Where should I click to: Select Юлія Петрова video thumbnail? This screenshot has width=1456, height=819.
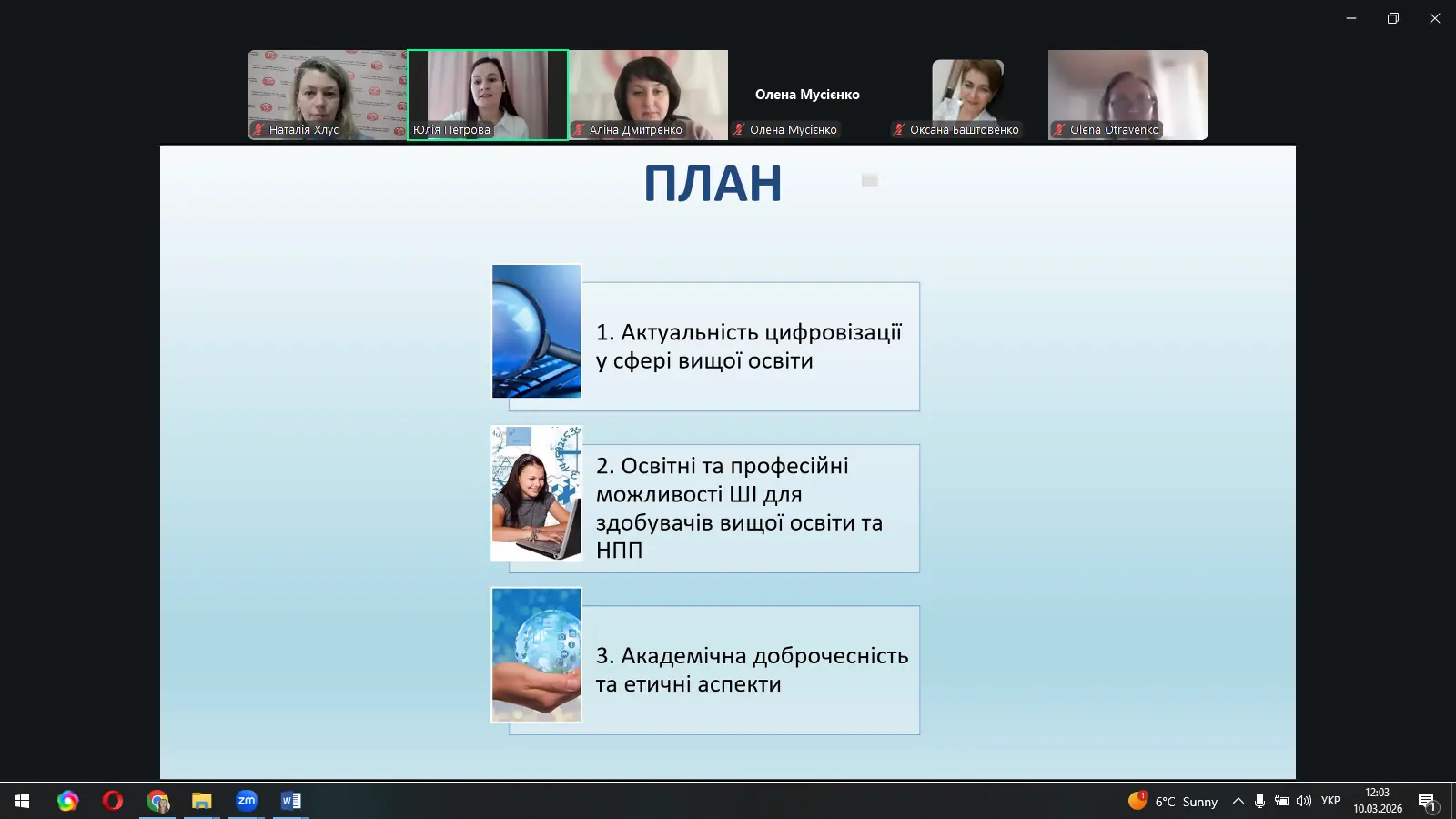(488, 95)
